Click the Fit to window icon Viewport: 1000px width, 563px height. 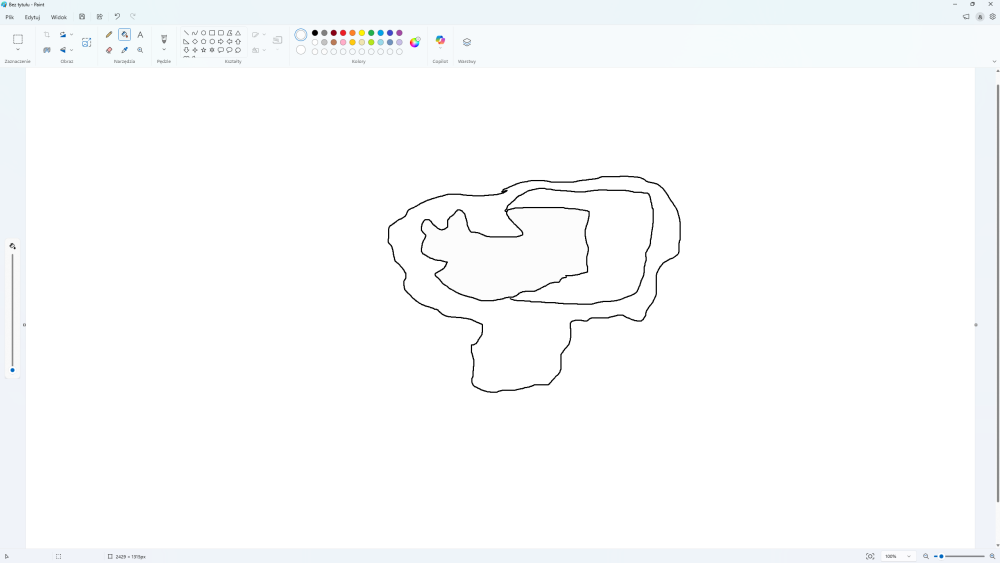pyautogui.click(x=870, y=557)
